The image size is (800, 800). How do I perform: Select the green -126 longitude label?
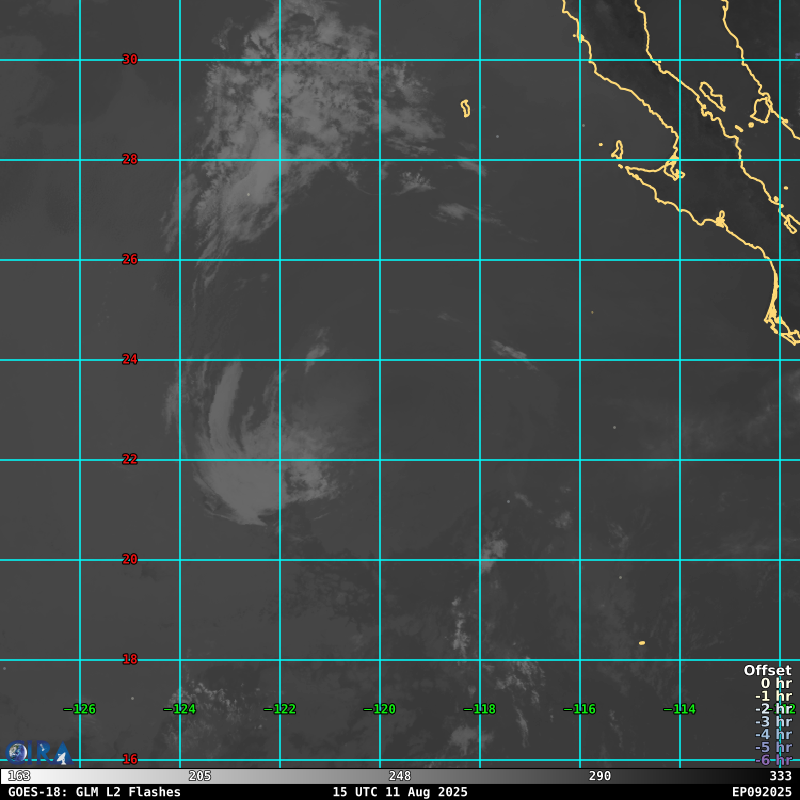pyautogui.click(x=80, y=709)
